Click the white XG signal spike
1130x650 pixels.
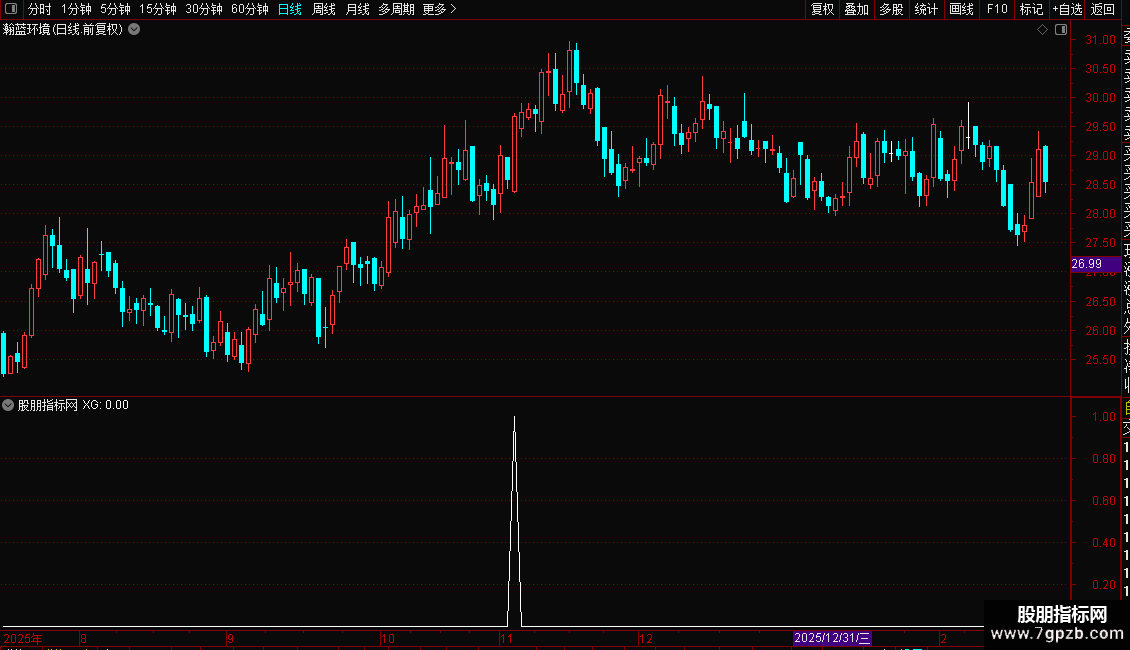(x=515, y=520)
